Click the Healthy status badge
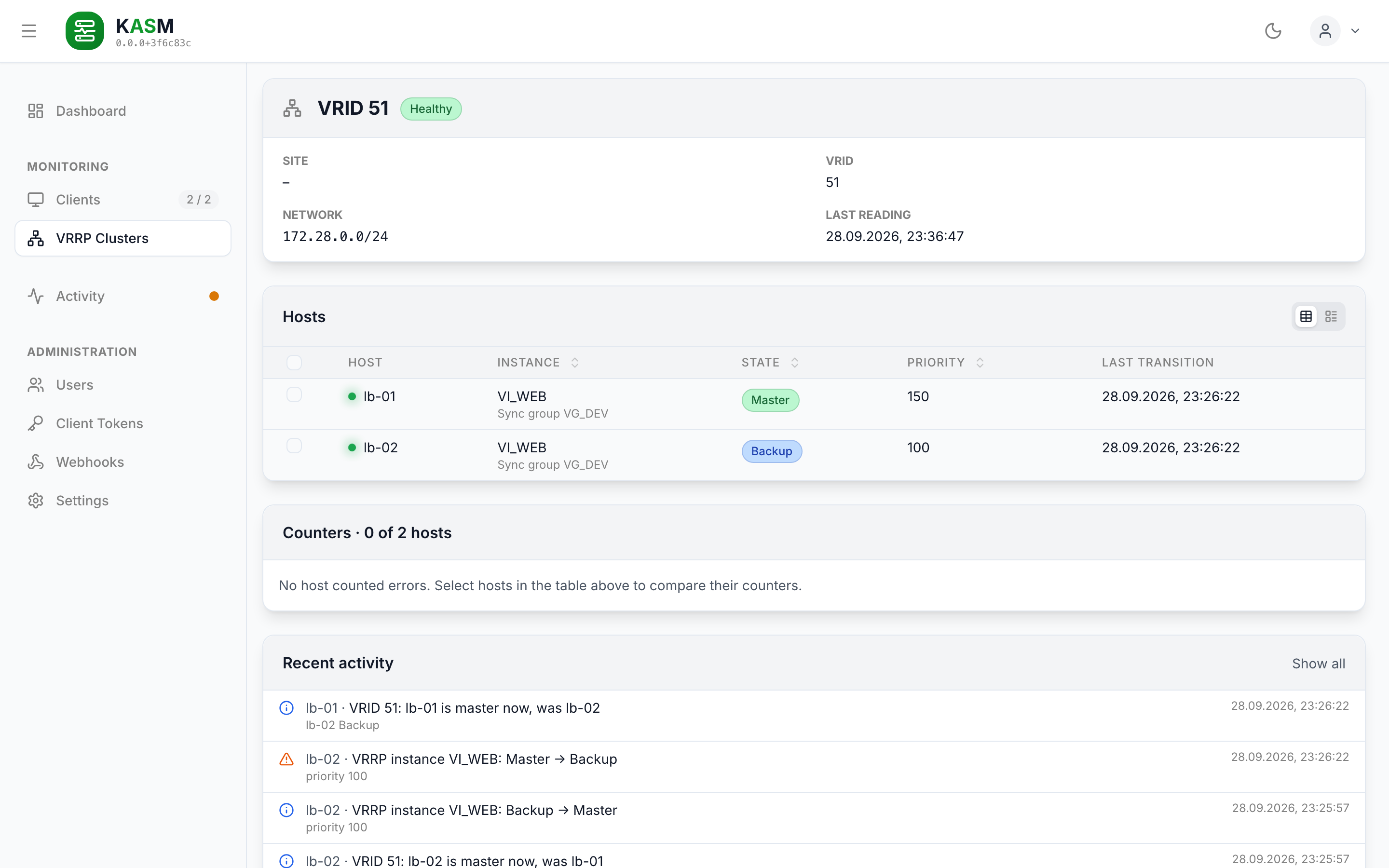This screenshot has width=1389, height=868. pyautogui.click(x=431, y=109)
